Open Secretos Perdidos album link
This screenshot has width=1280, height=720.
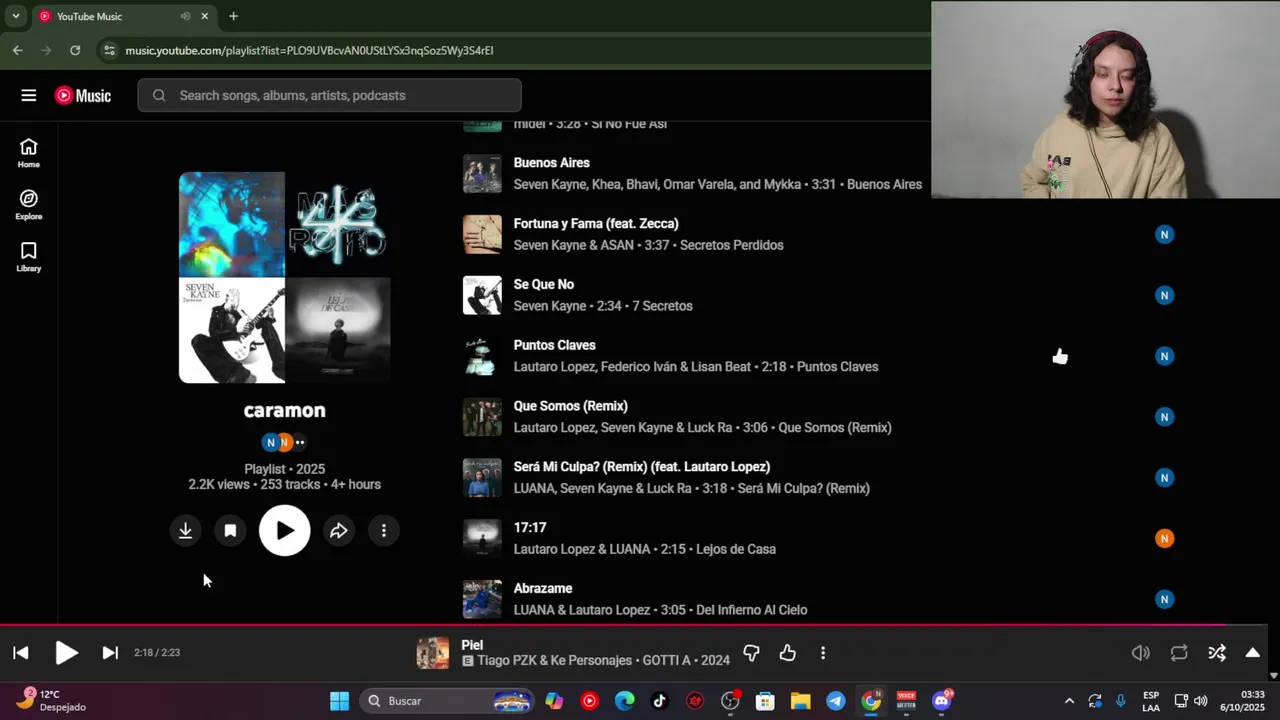coord(731,245)
